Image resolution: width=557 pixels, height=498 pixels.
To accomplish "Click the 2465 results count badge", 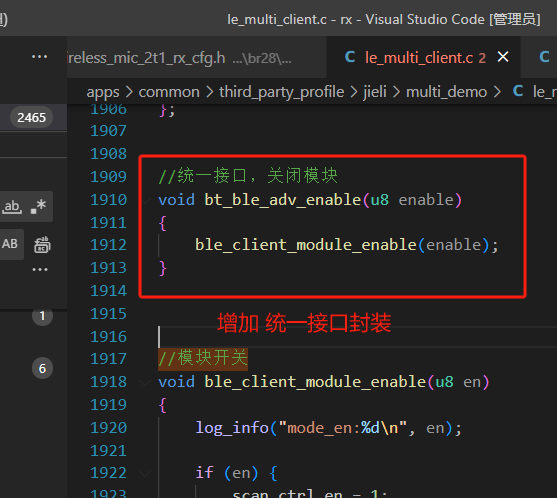I will pos(32,118).
